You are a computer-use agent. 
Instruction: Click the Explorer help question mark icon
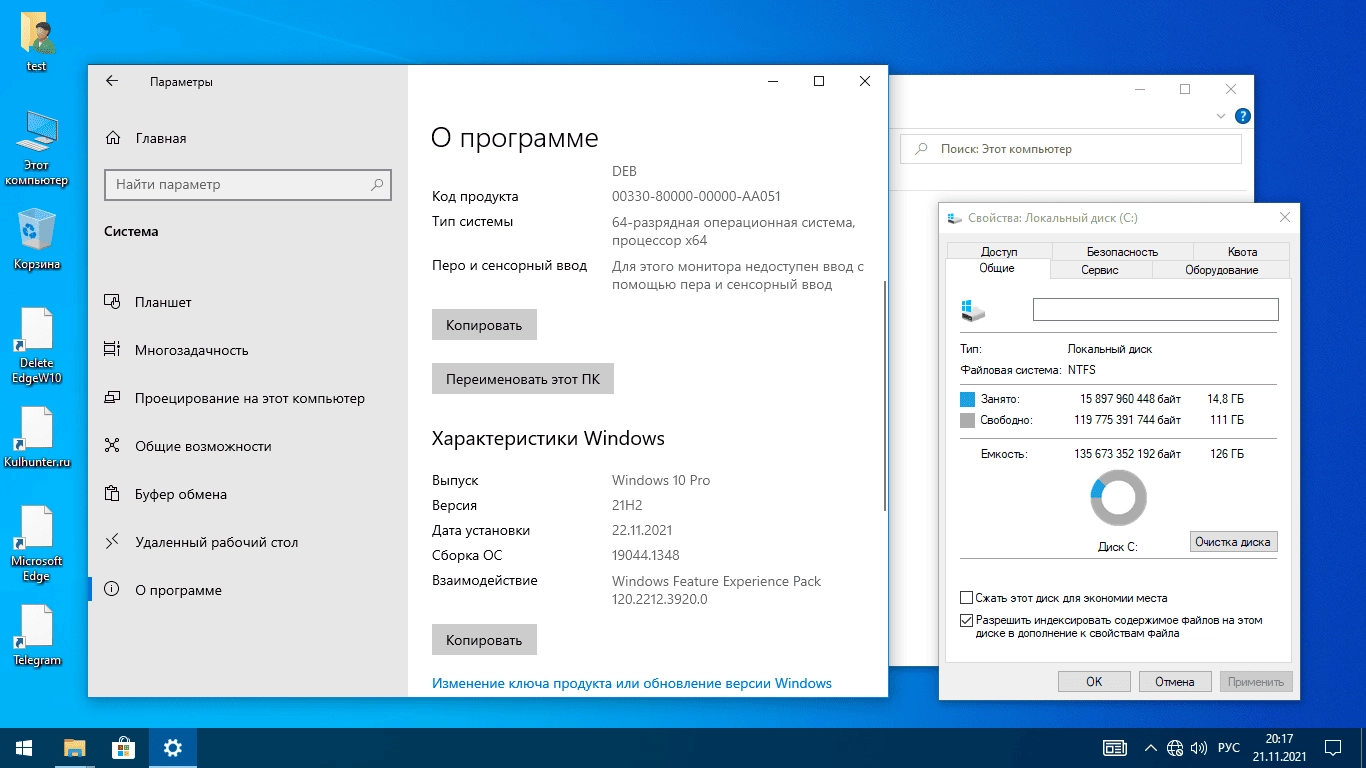tap(1242, 117)
